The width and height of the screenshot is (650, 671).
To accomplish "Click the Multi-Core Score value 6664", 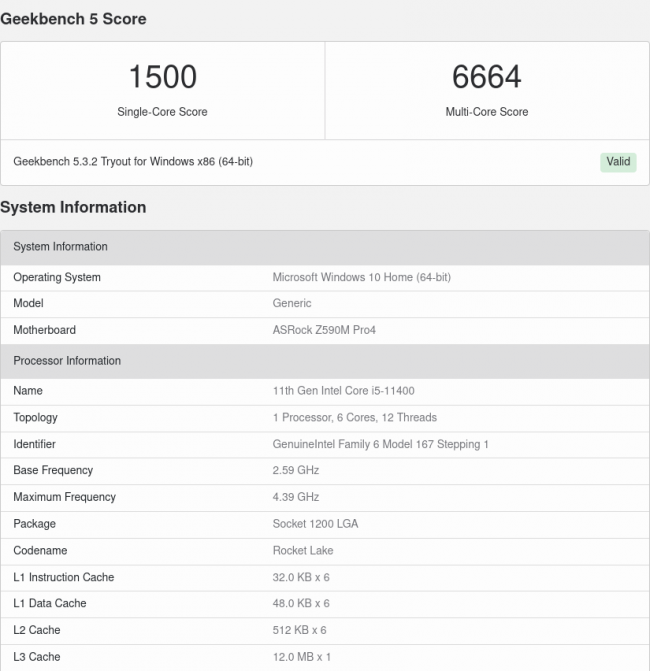I will tap(486, 77).
